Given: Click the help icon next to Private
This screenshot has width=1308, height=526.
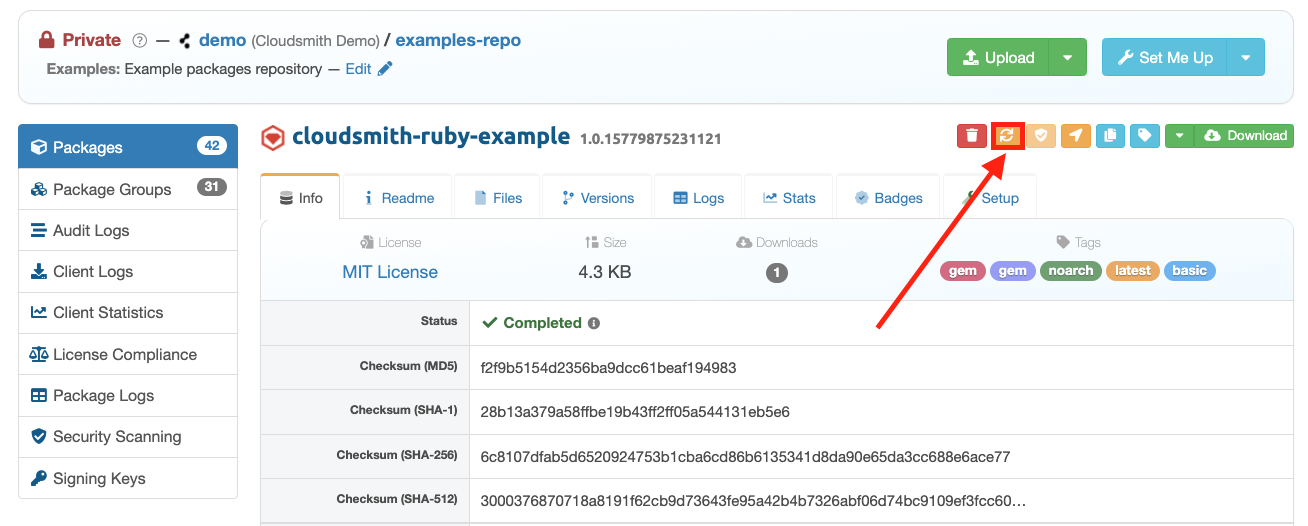Looking at the screenshot, I should (x=140, y=41).
